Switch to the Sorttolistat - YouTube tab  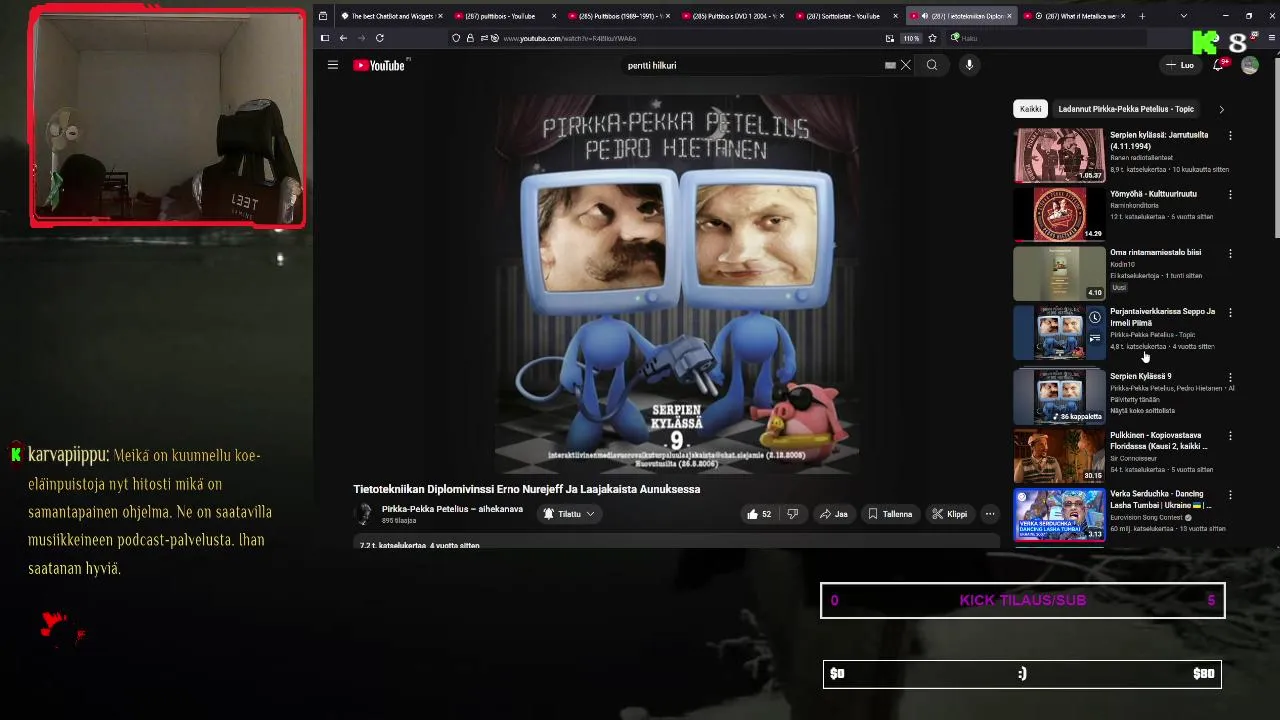click(x=847, y=16)
